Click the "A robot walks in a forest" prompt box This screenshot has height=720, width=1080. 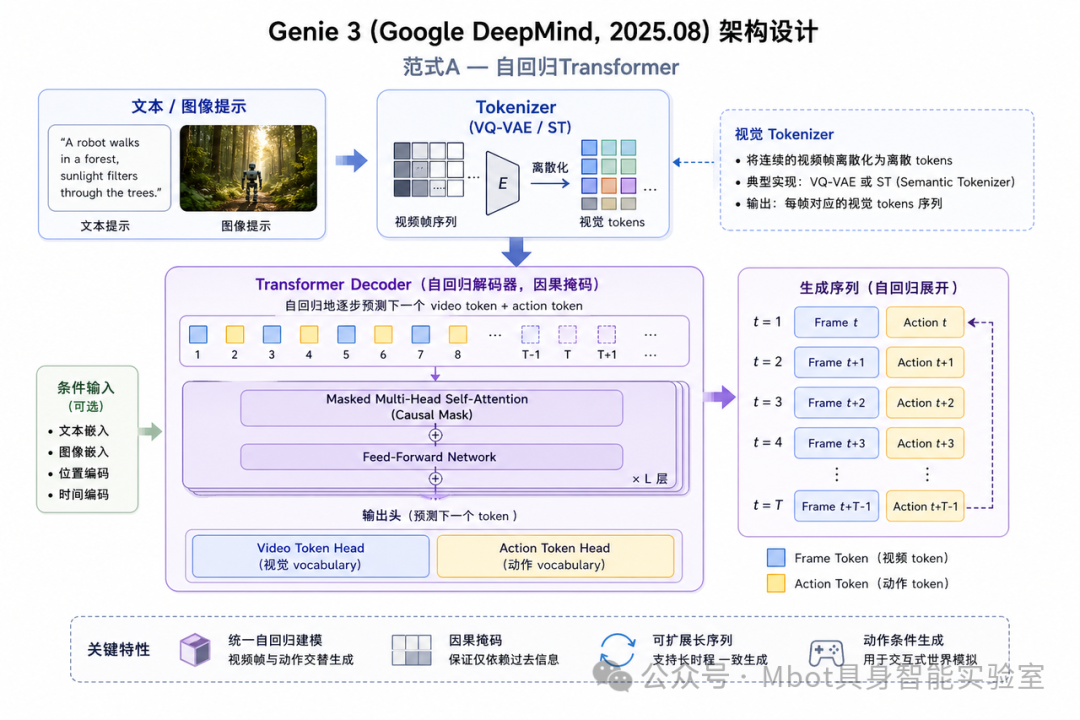(x=110, y=167)
